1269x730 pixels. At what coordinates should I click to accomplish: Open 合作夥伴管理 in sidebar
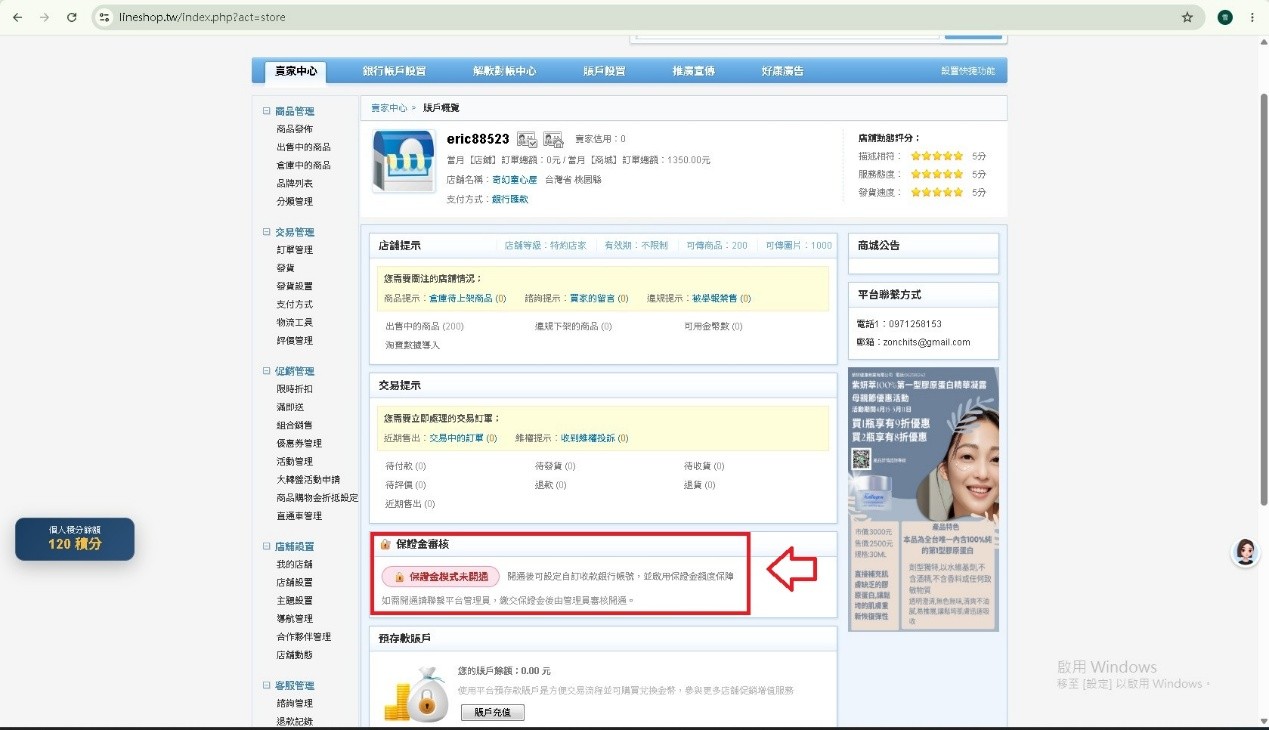(x=303, y=636)
